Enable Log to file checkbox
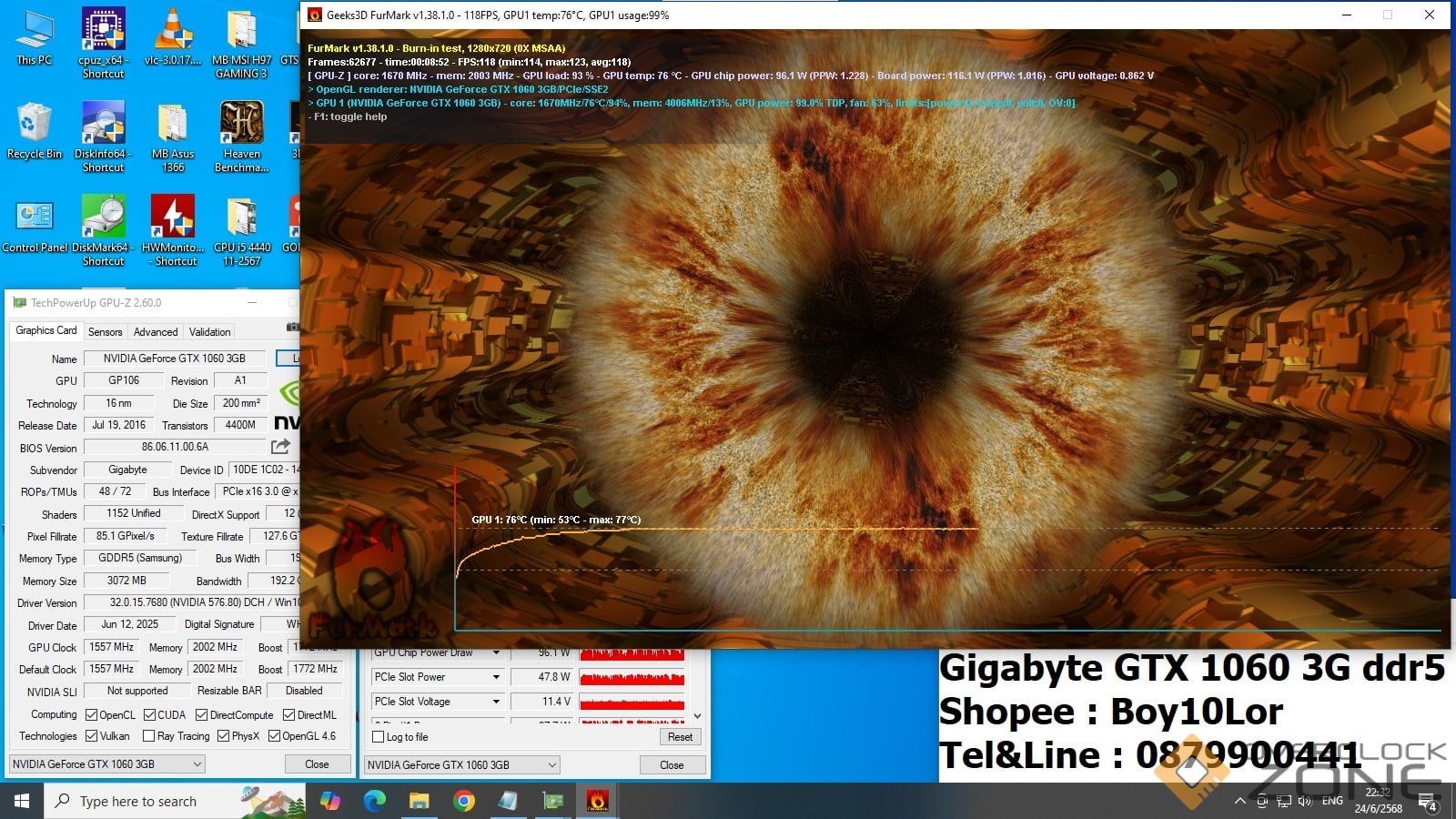Image resolution: width=1456 pixels, height=819 pixels. (x=379, y=737)
